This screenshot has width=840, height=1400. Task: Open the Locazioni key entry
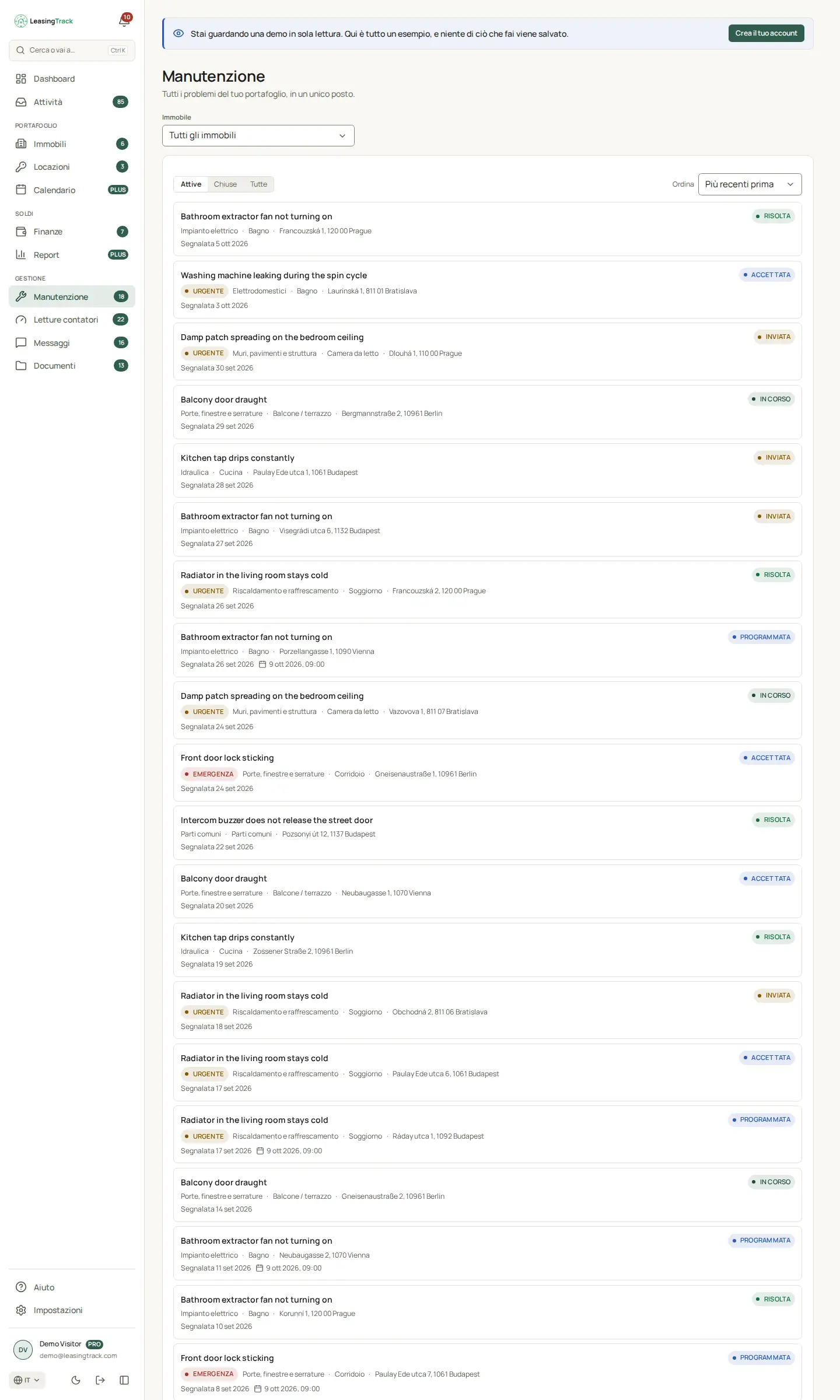(72, 167)
